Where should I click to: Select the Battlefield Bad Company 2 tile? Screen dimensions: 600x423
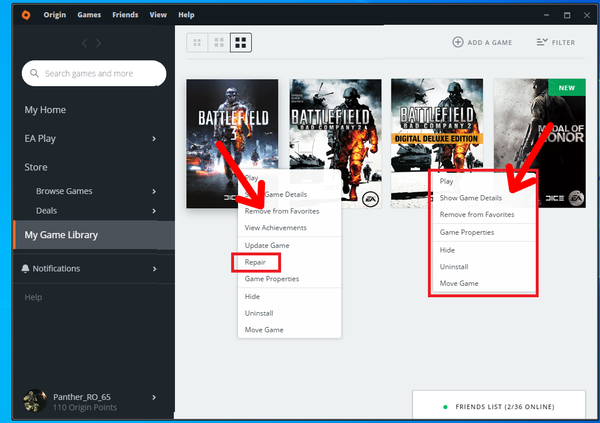(x=336, y=144)
